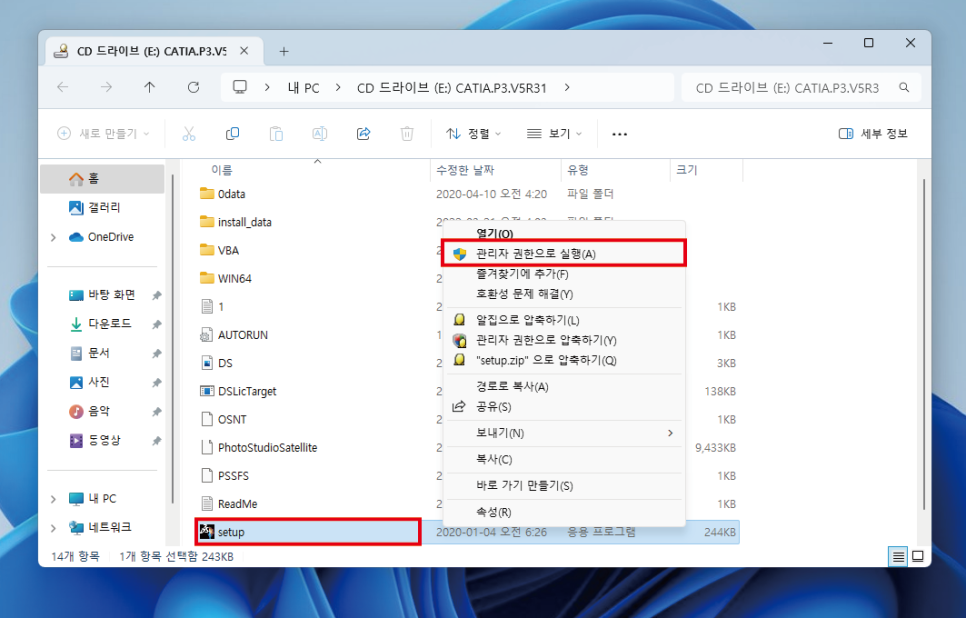This screenshot has height=618, width=966.
Task: Switch to details list view icon in status bar
Action: click(x=898, y=556)
